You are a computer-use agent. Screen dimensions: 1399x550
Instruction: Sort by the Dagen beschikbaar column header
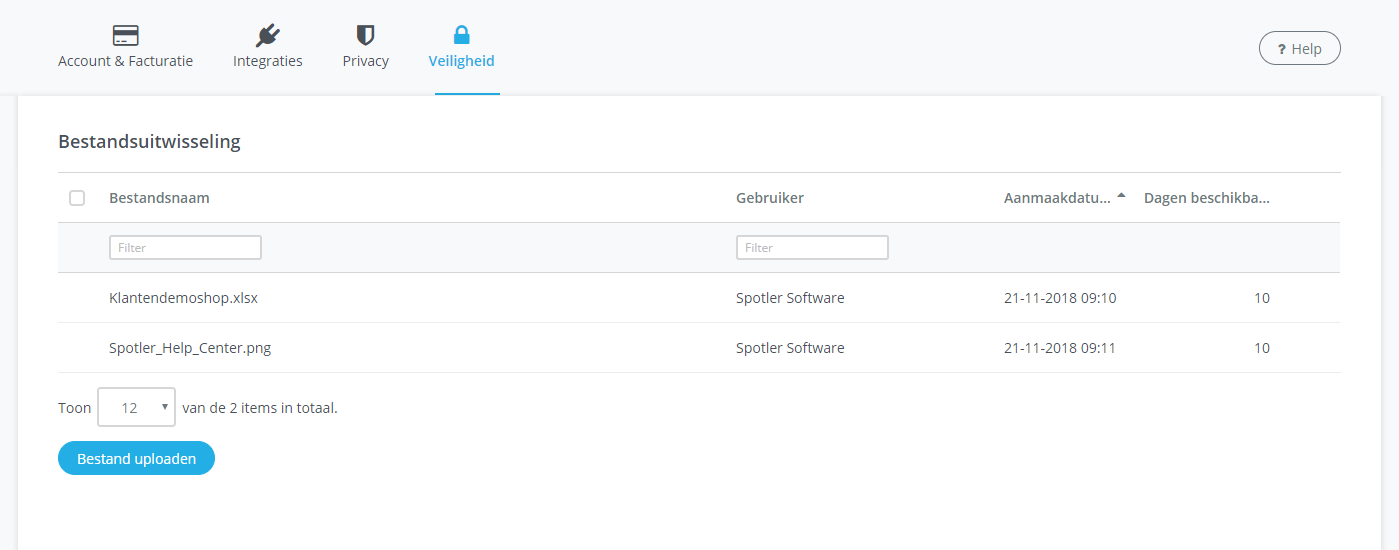(1206, 198)
